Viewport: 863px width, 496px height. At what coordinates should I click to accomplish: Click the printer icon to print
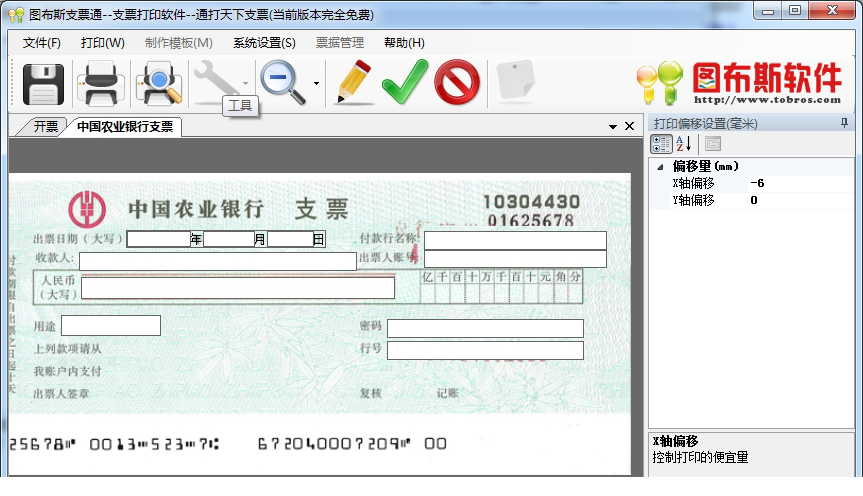pyautogui.click(x=101, y=84)
